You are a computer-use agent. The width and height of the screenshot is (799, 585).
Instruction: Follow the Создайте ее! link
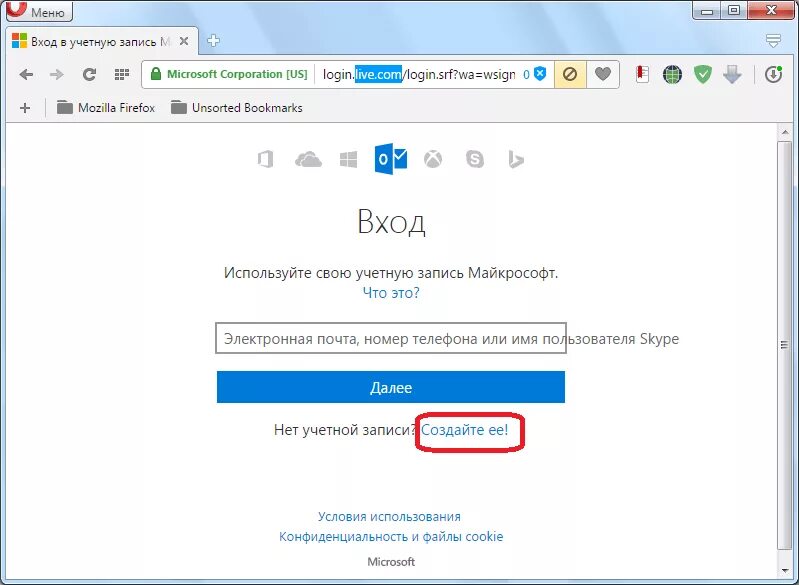coord(464,430)
